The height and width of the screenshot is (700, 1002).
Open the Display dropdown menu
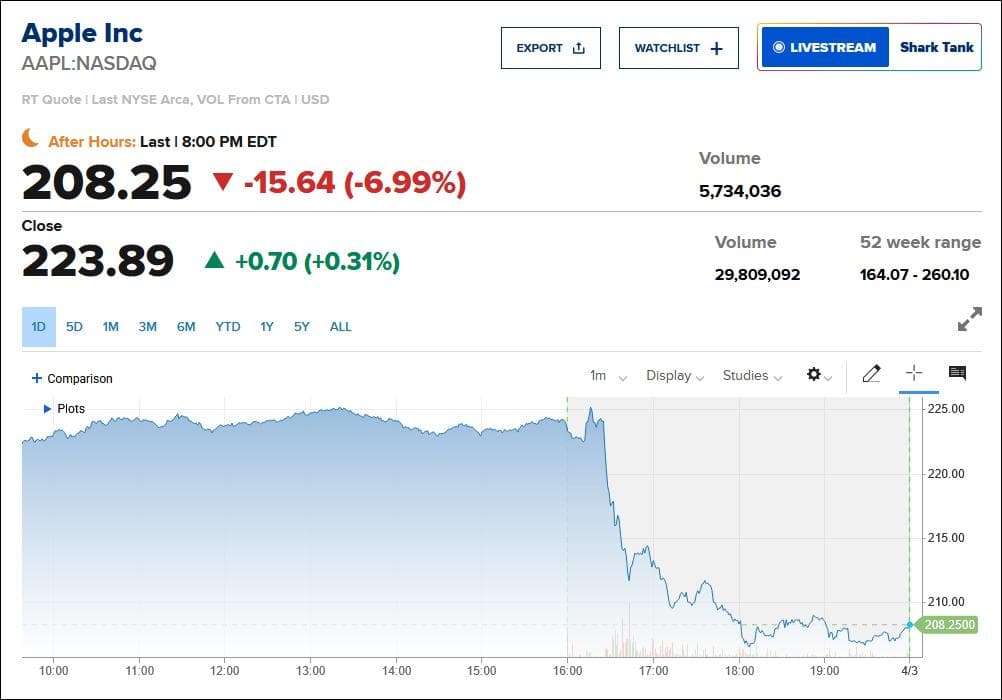[675, 376]
